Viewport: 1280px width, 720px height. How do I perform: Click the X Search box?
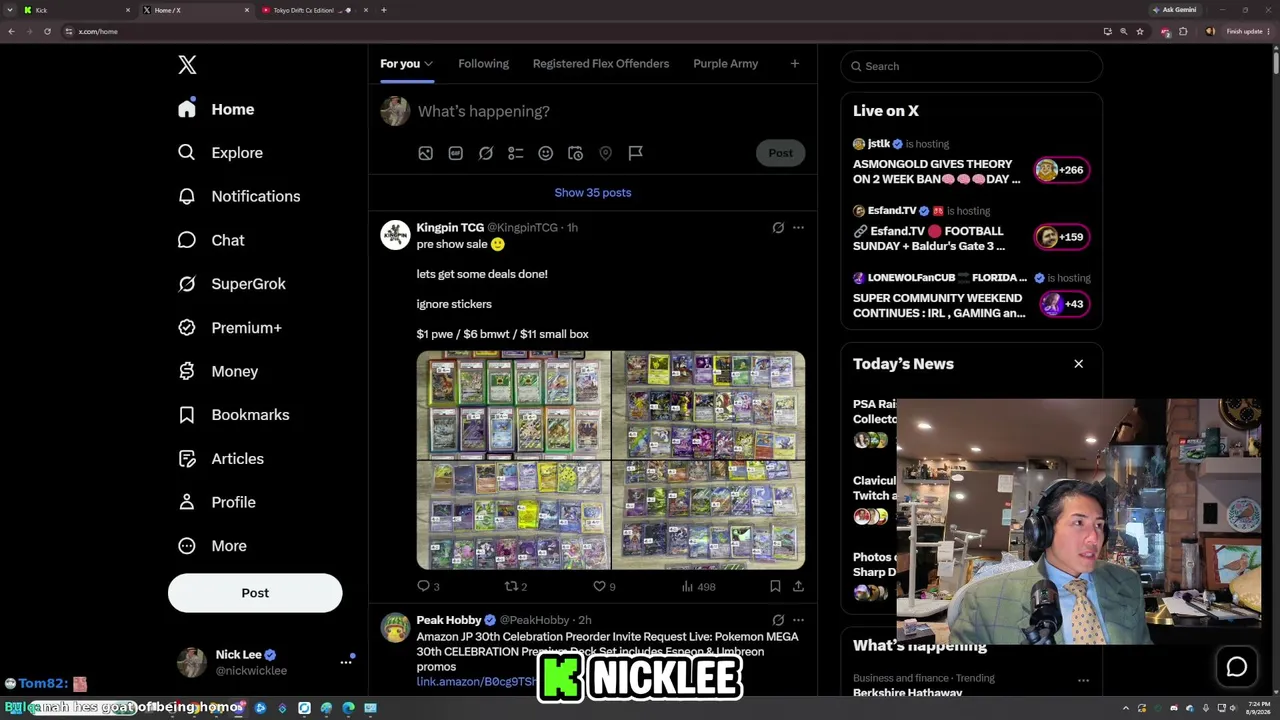tap(971, 66)
